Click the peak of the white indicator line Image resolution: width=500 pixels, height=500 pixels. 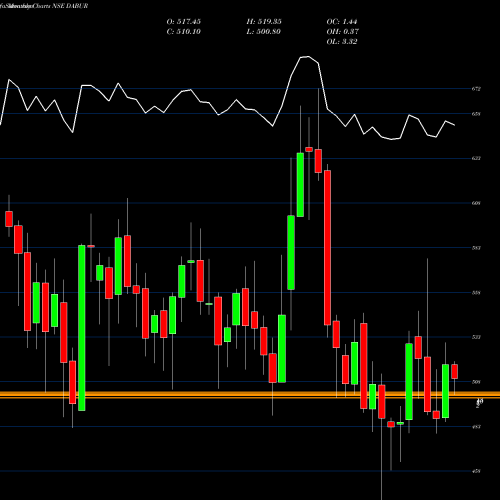click(x=308, y=57)
